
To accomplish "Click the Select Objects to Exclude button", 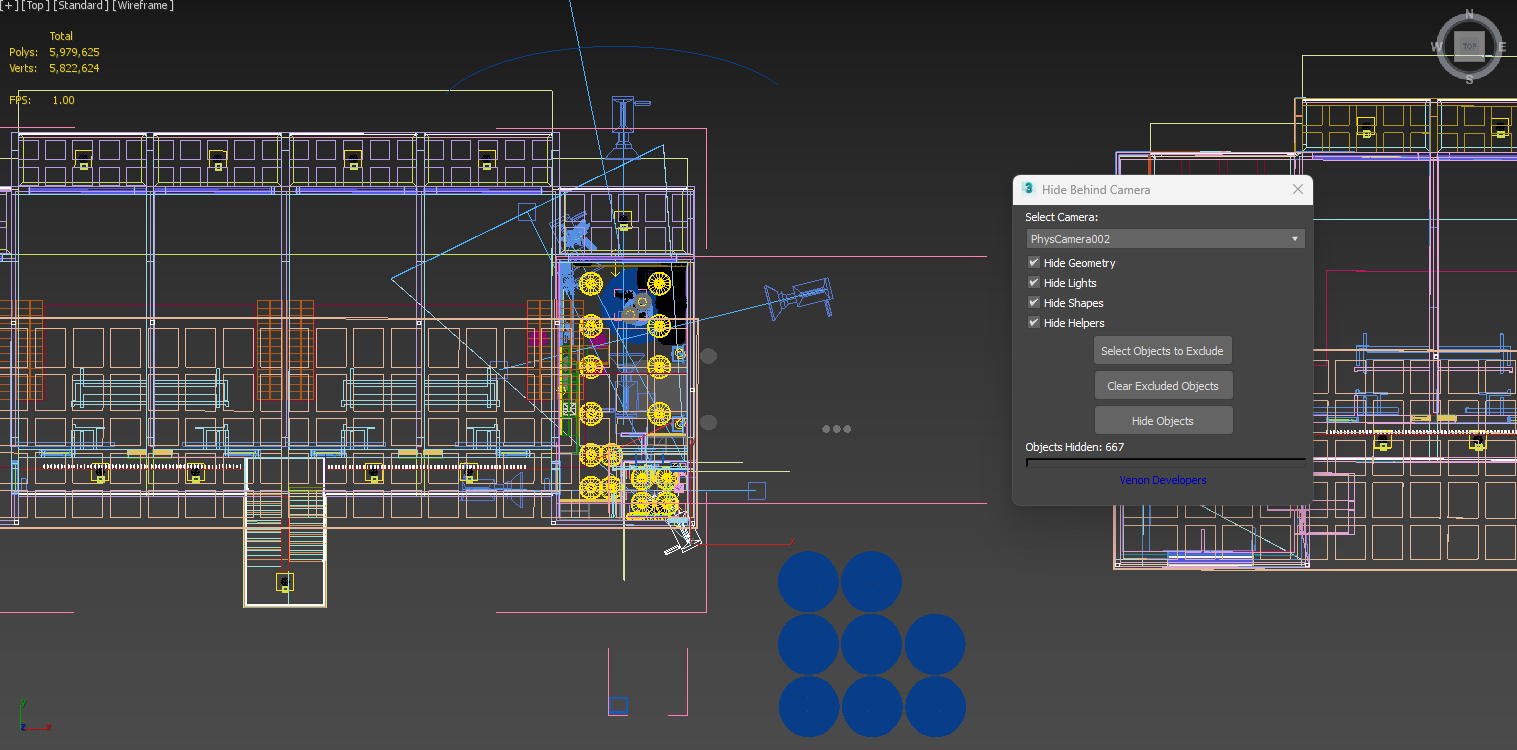I will 1162,351.
